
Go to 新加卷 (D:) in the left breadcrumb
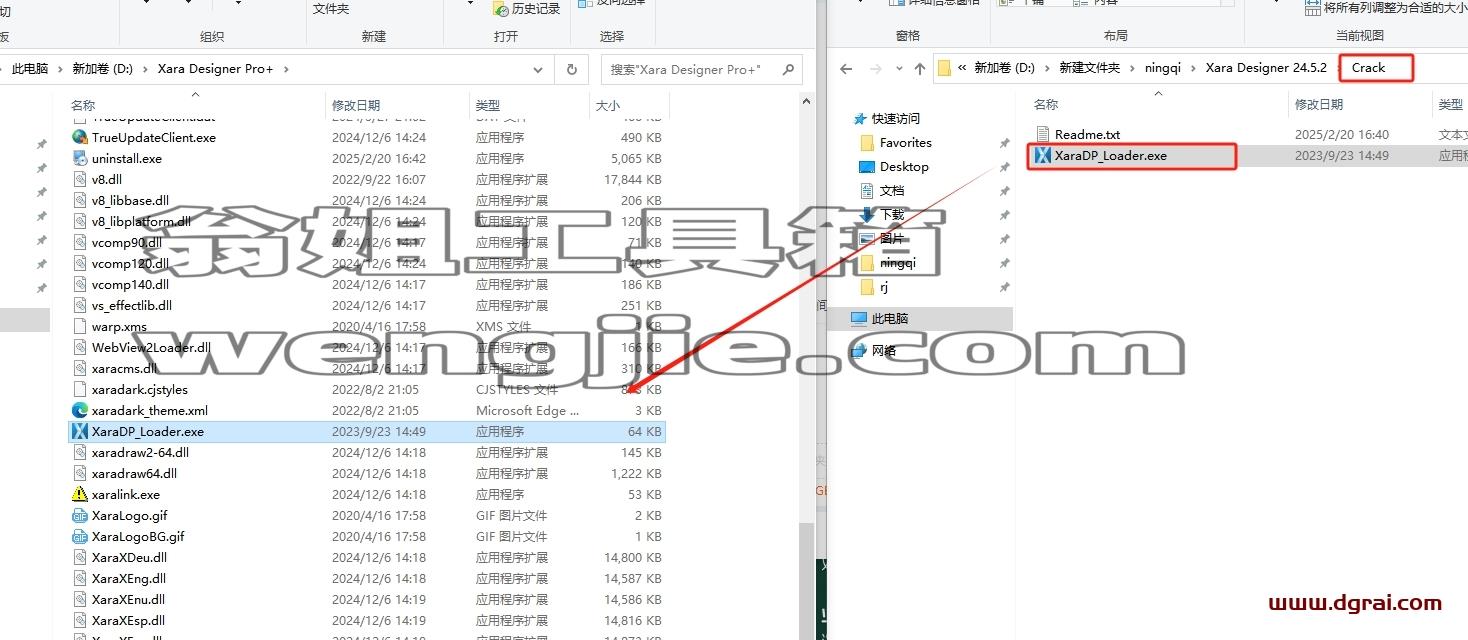[x=102, y=69]
